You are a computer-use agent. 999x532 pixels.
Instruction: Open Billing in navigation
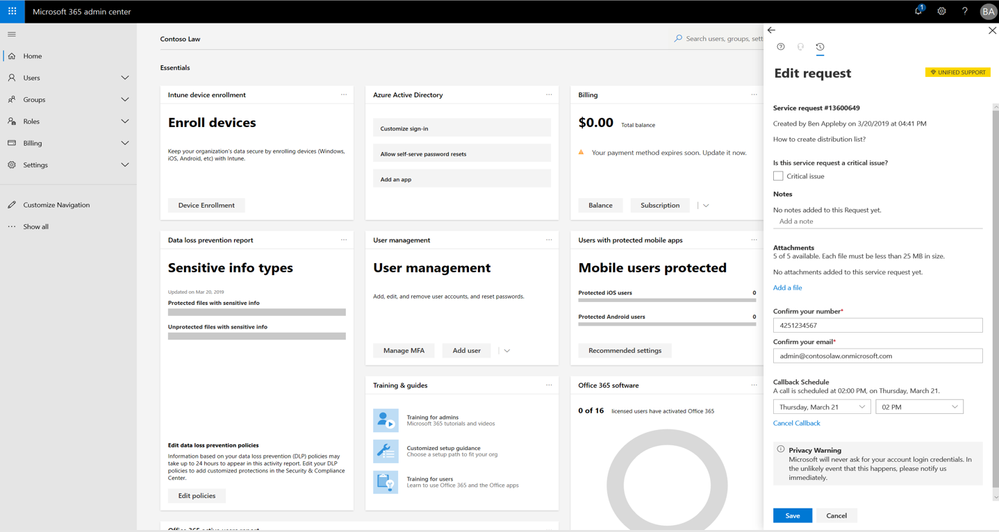32,143
